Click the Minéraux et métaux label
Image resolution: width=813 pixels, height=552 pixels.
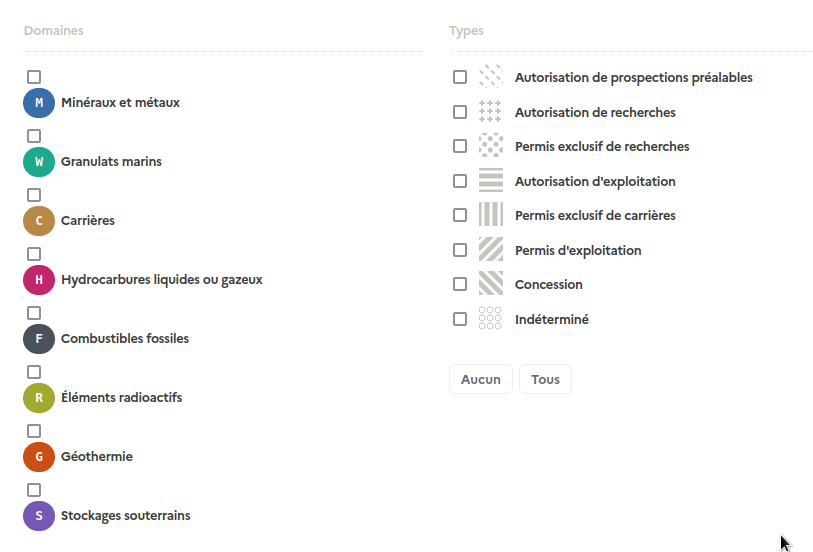click(120, 103)
